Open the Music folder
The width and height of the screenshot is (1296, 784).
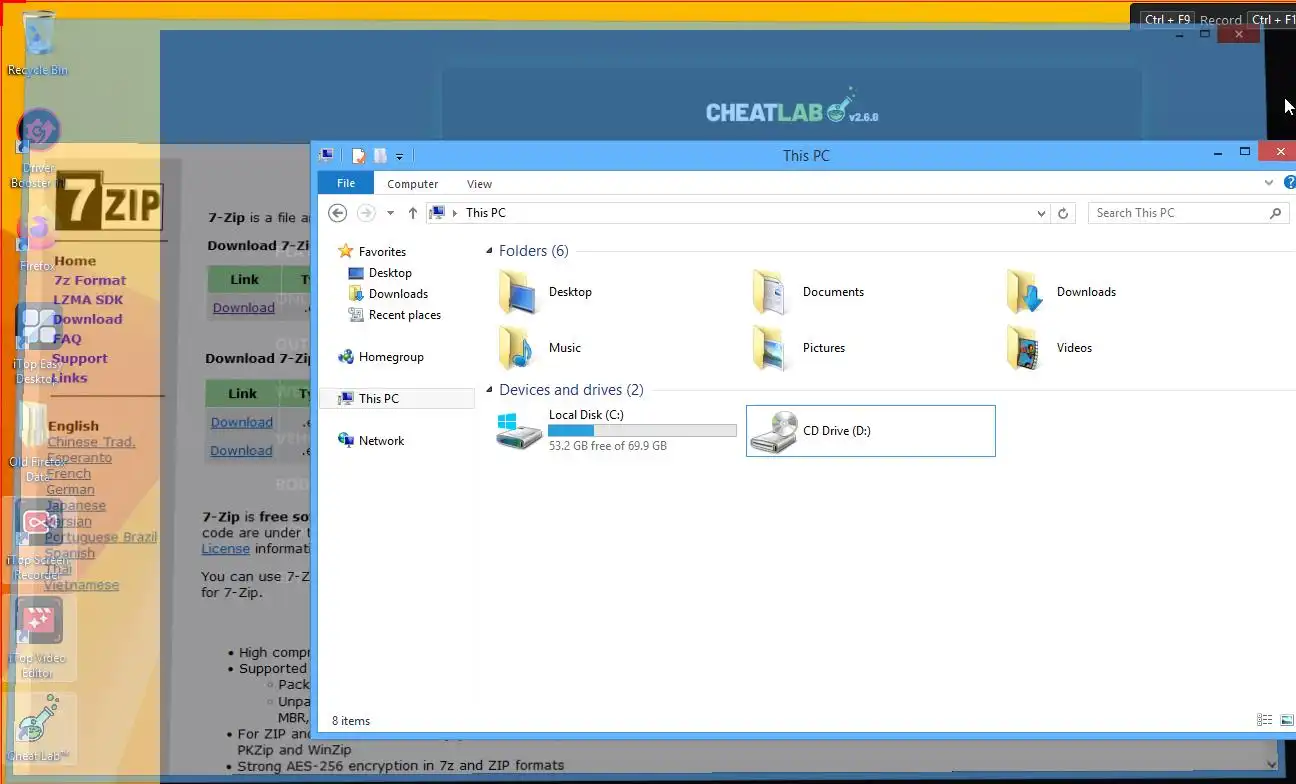pyautogui.click(x=540, y=348)
